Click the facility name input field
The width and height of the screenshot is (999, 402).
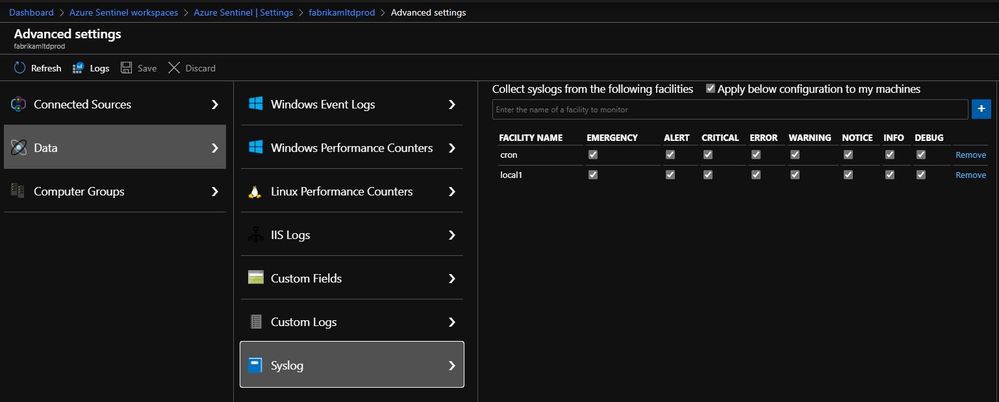(730, 110)
